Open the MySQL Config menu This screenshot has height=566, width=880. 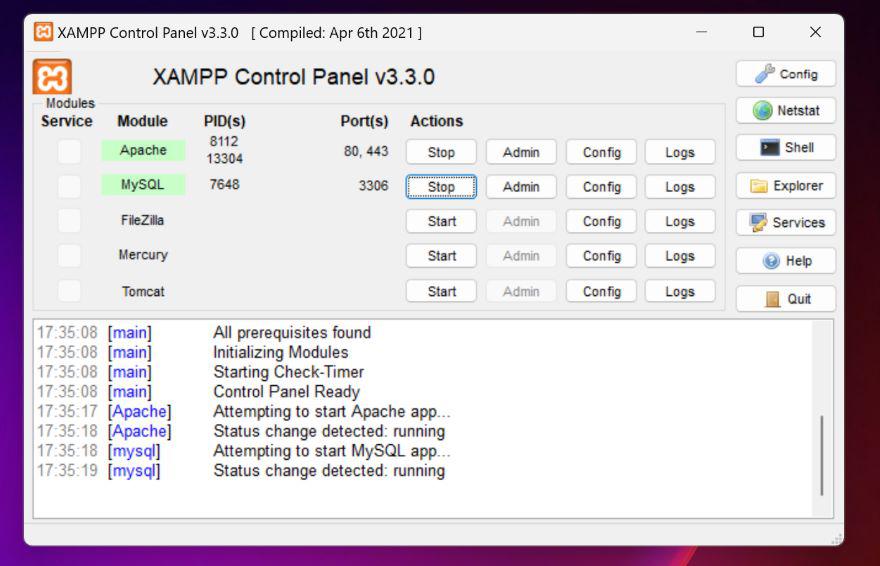click(602, 187)
